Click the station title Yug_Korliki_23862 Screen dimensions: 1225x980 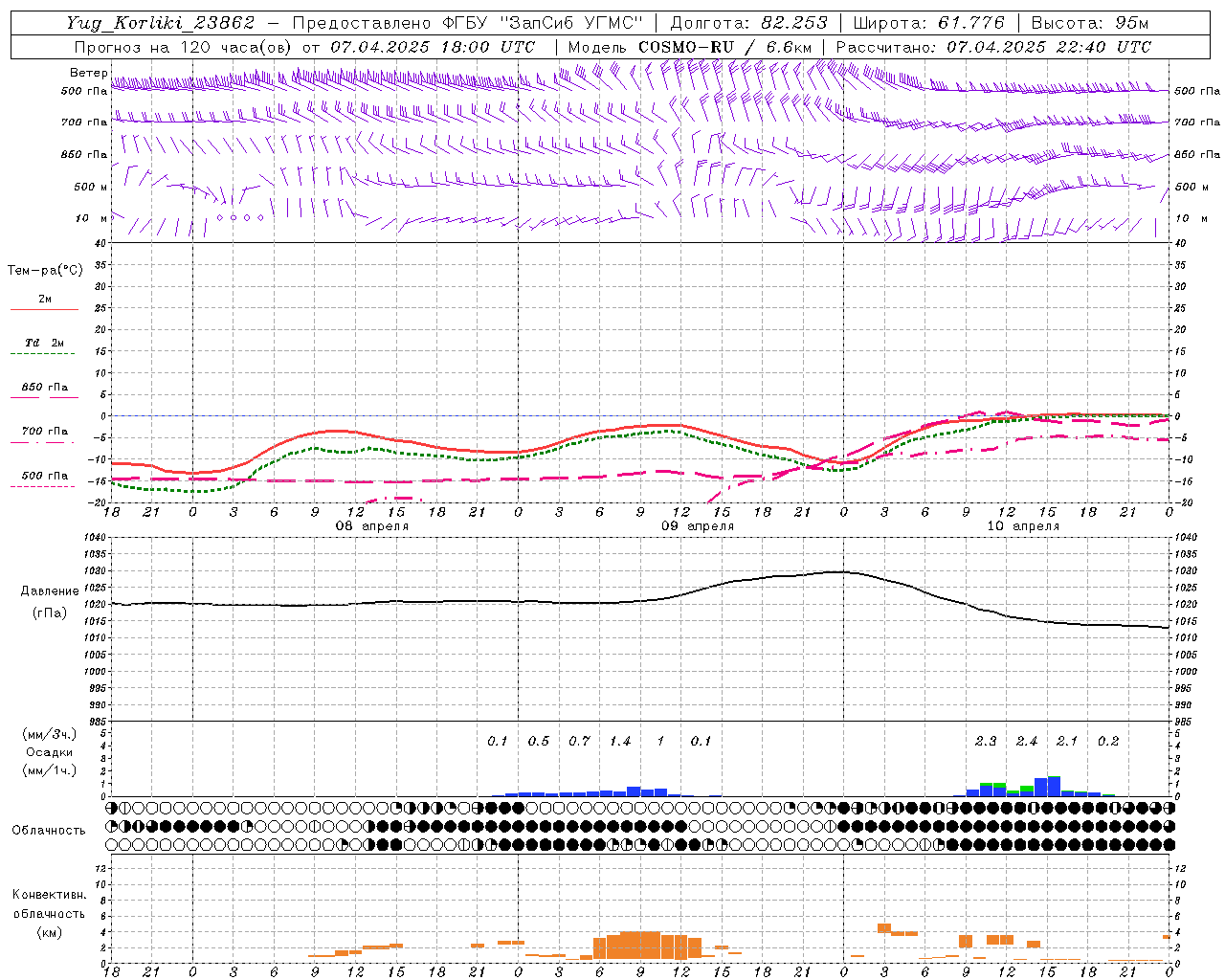tap(160, 23)
